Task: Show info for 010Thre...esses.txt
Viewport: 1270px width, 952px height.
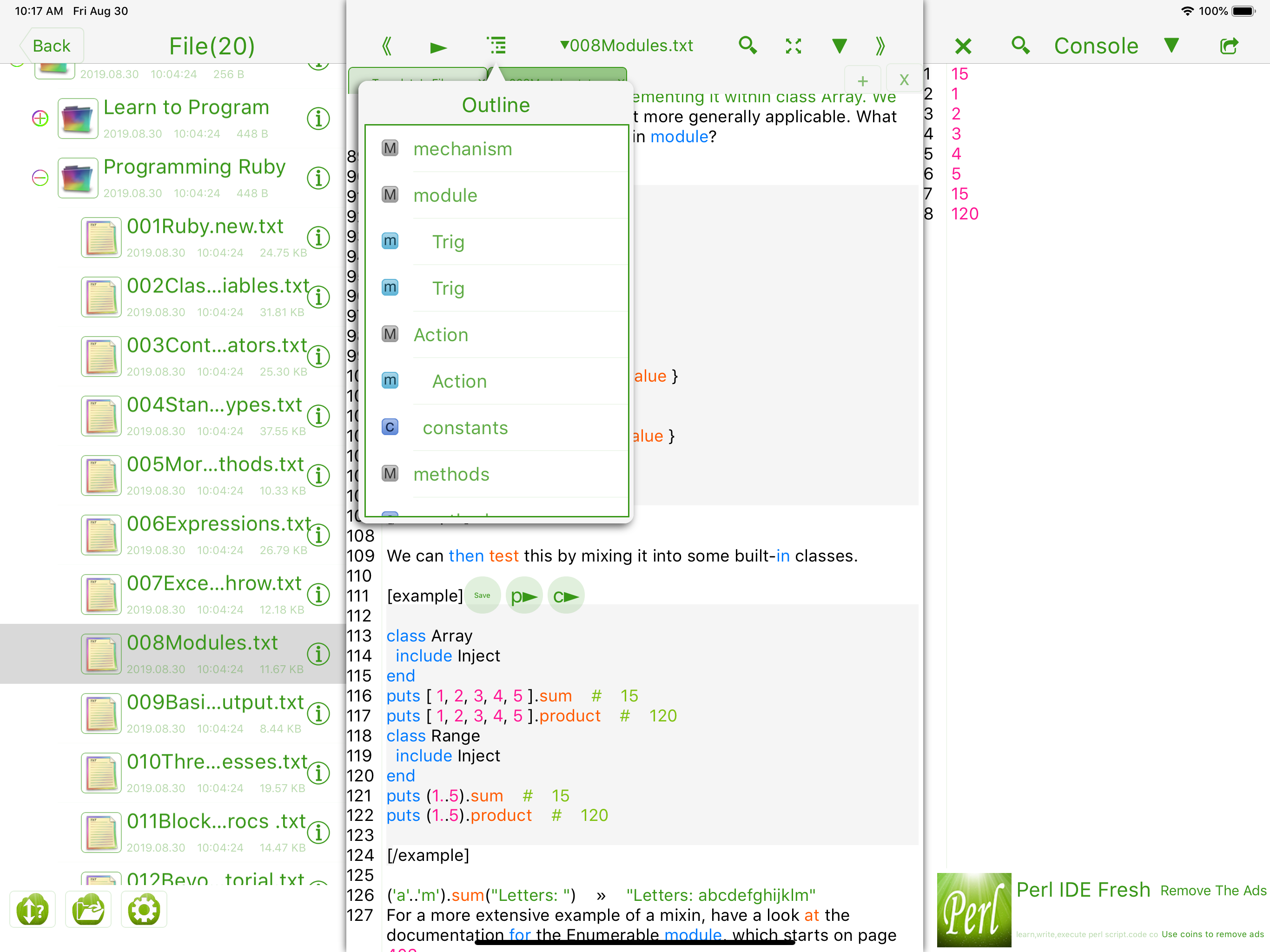Action: pos(318,773)
